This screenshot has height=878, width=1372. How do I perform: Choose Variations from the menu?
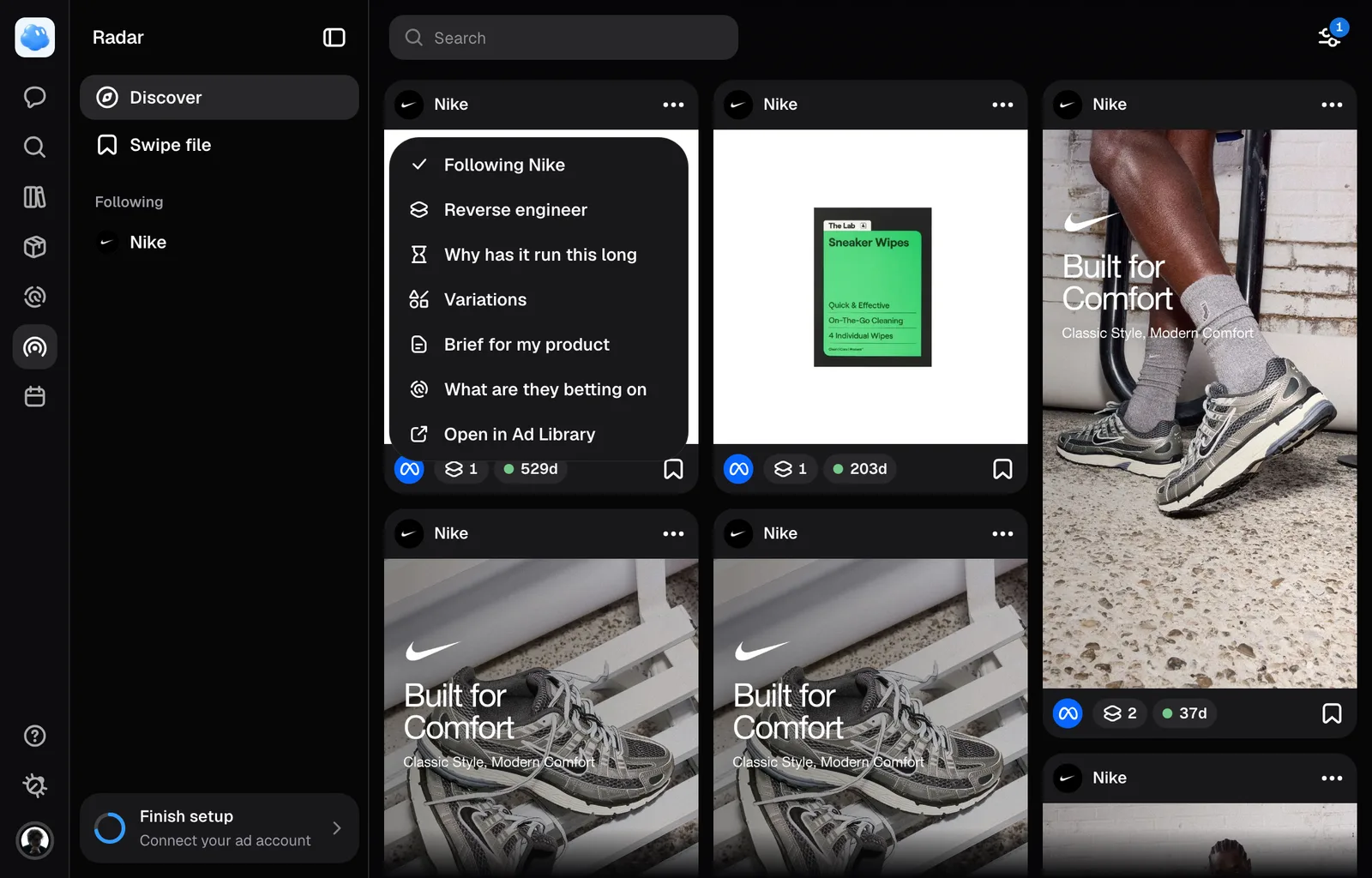coord(539,299)
